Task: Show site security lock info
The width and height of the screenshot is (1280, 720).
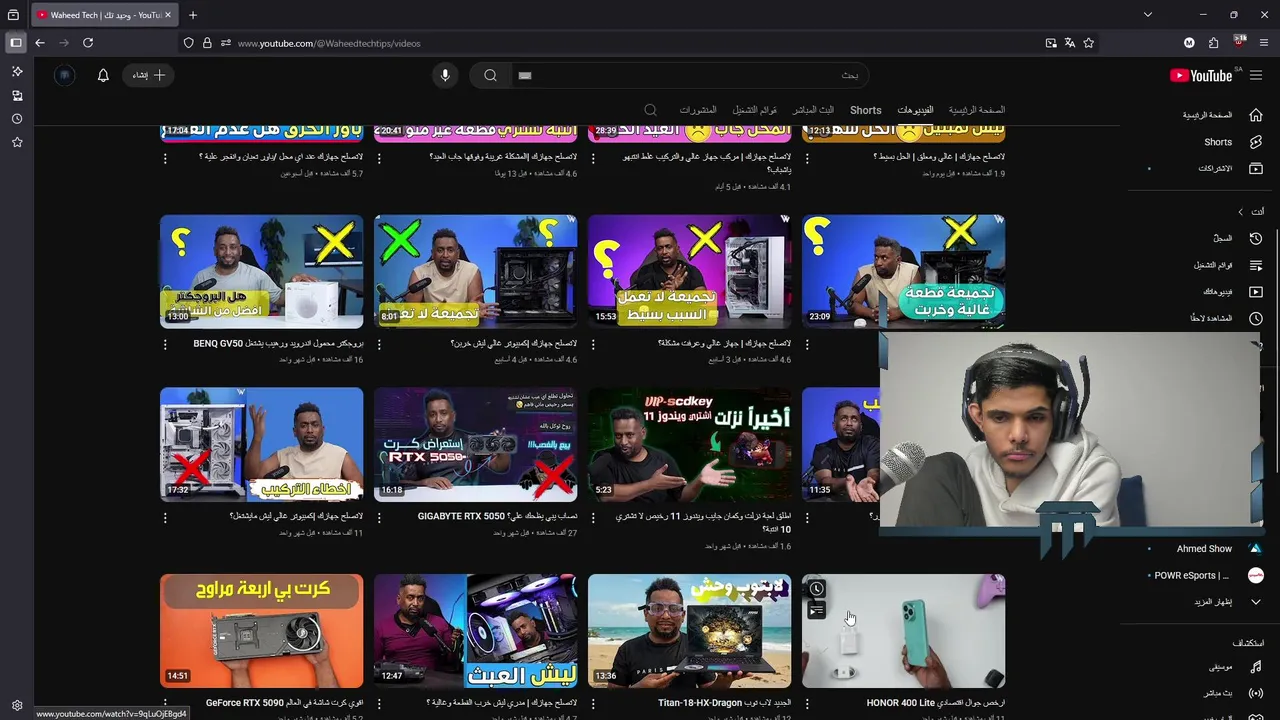Action: [x=207, y=43]
